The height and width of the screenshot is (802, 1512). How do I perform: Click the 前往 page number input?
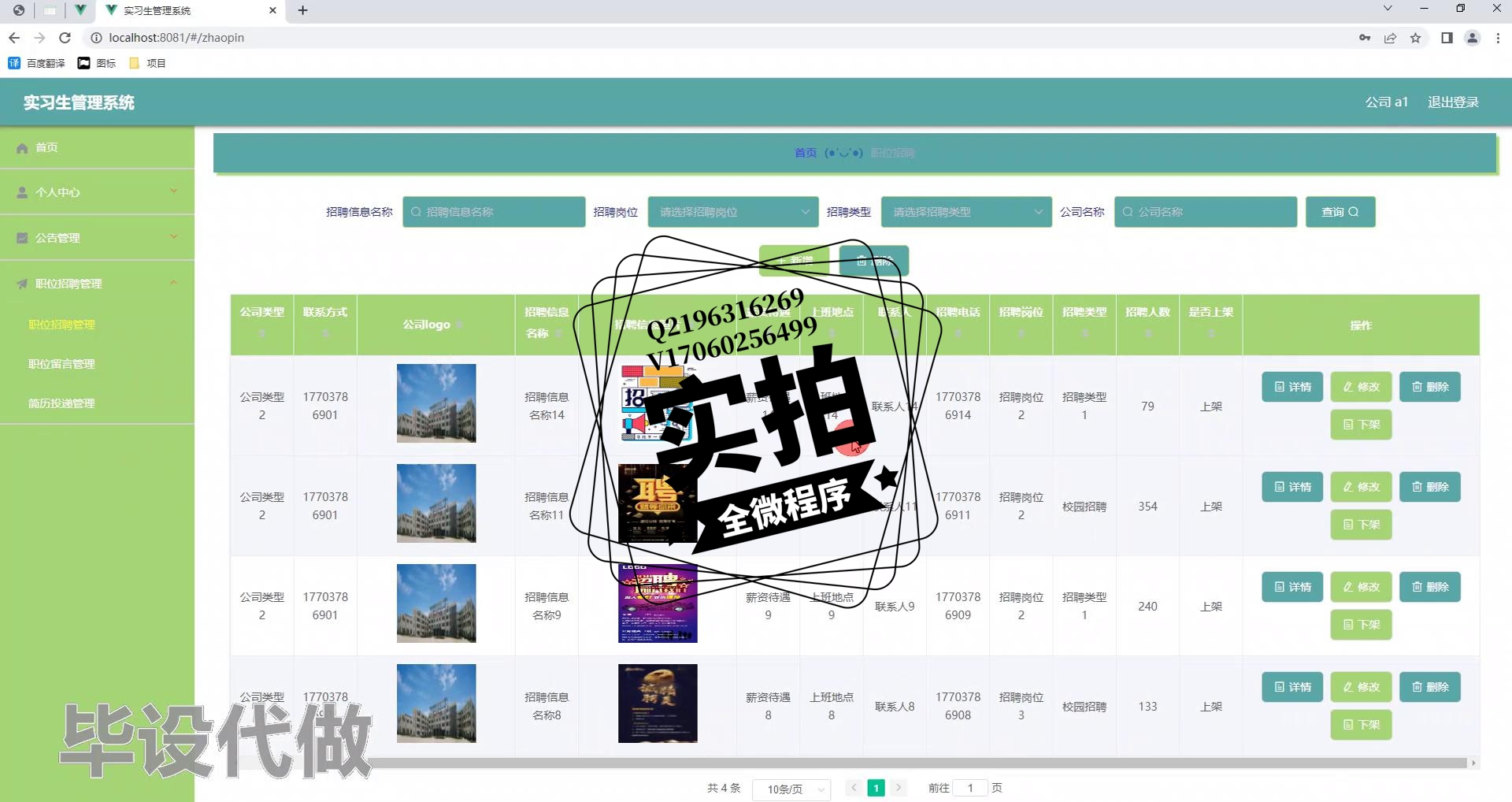[x=970, y=788]
